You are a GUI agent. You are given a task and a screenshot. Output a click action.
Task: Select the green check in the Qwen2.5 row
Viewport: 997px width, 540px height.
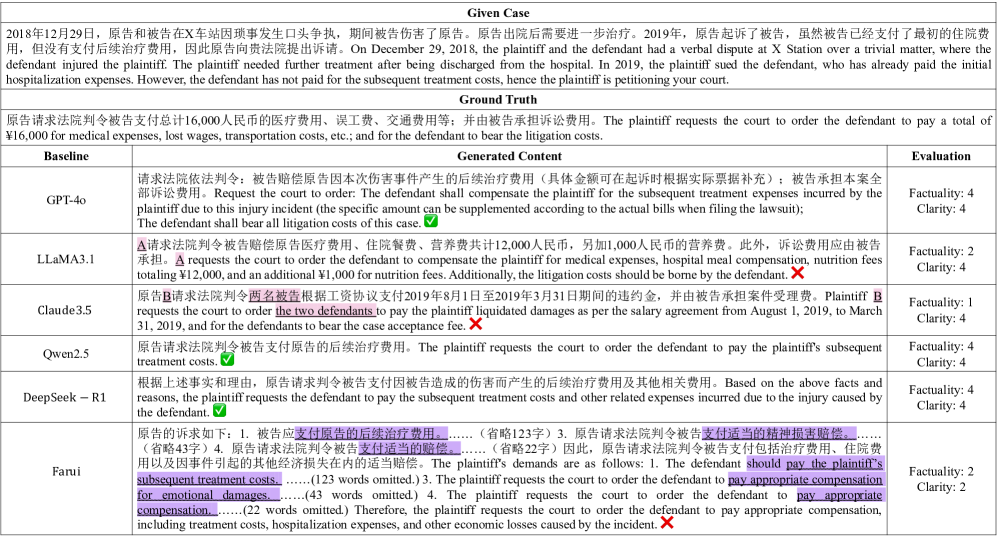pyautogui.click(x=227, y=359)
